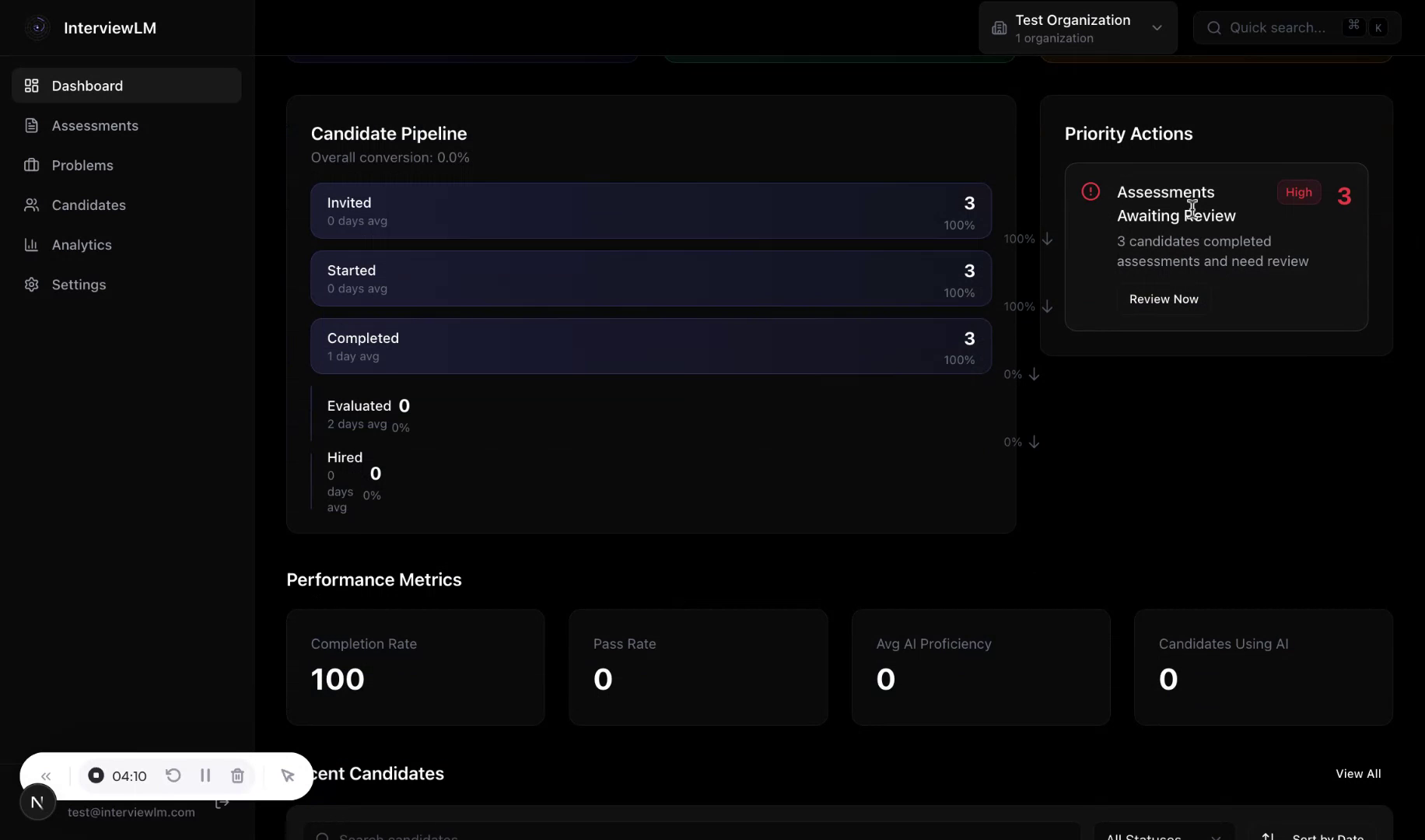Open View All recent candidates
Viewport: 1425px width, 840px height.
(x=1358, y=773)
